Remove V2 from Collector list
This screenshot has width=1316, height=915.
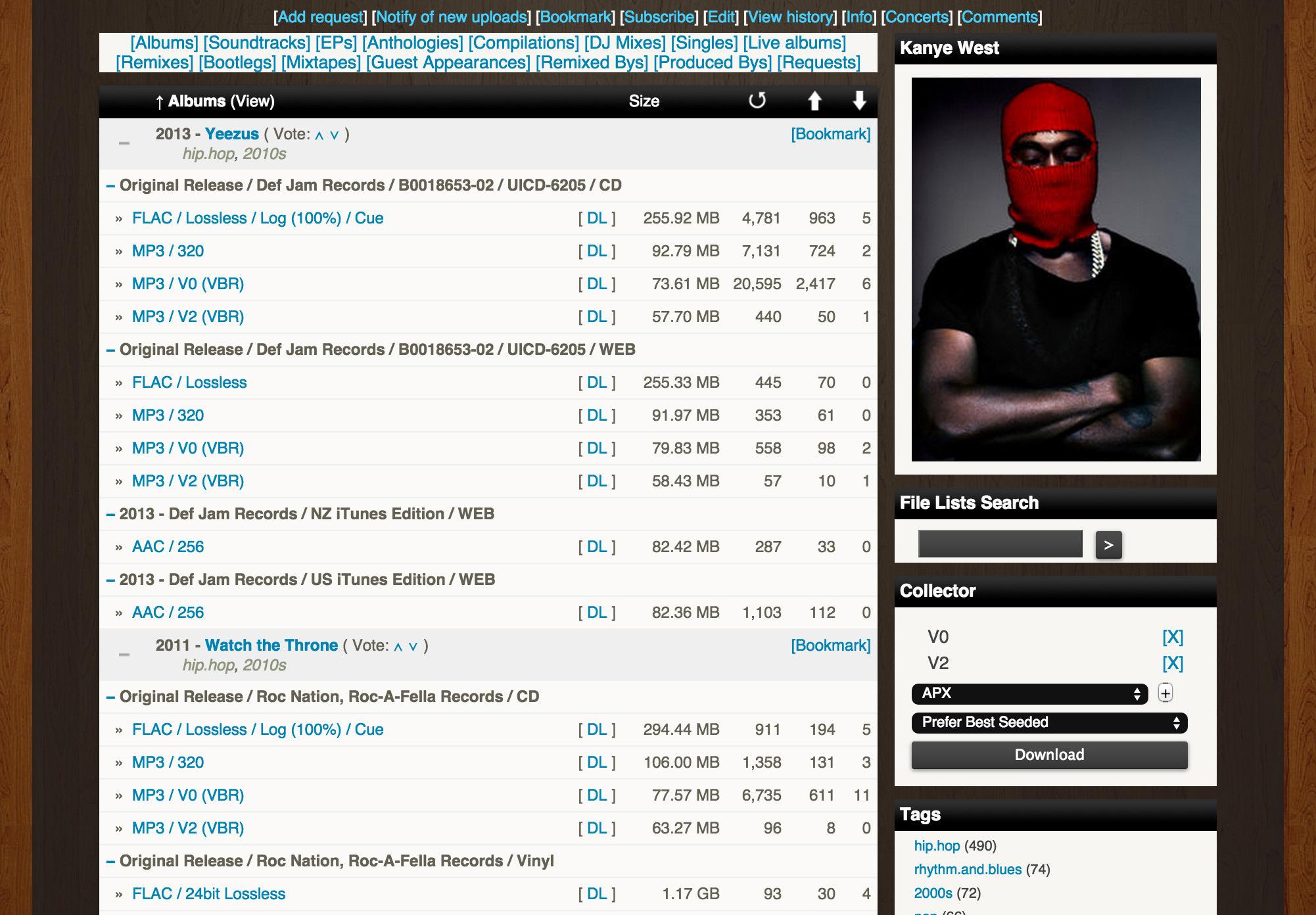(x=1172, y=663)
